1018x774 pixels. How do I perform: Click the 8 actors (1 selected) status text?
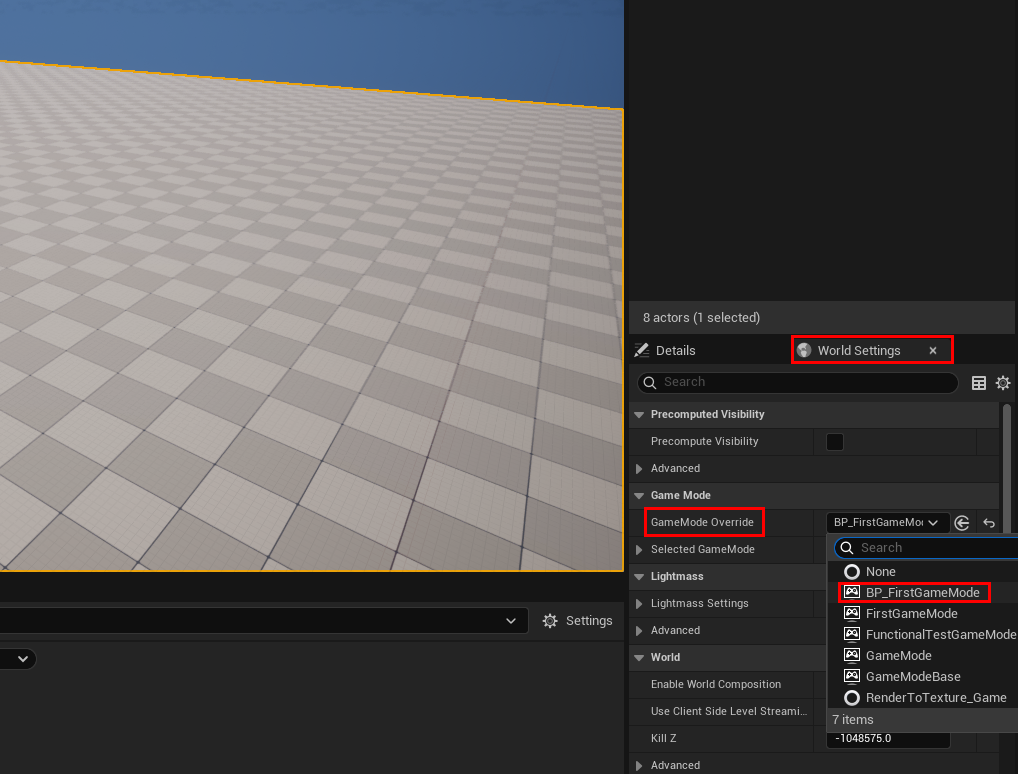[701, 318]
